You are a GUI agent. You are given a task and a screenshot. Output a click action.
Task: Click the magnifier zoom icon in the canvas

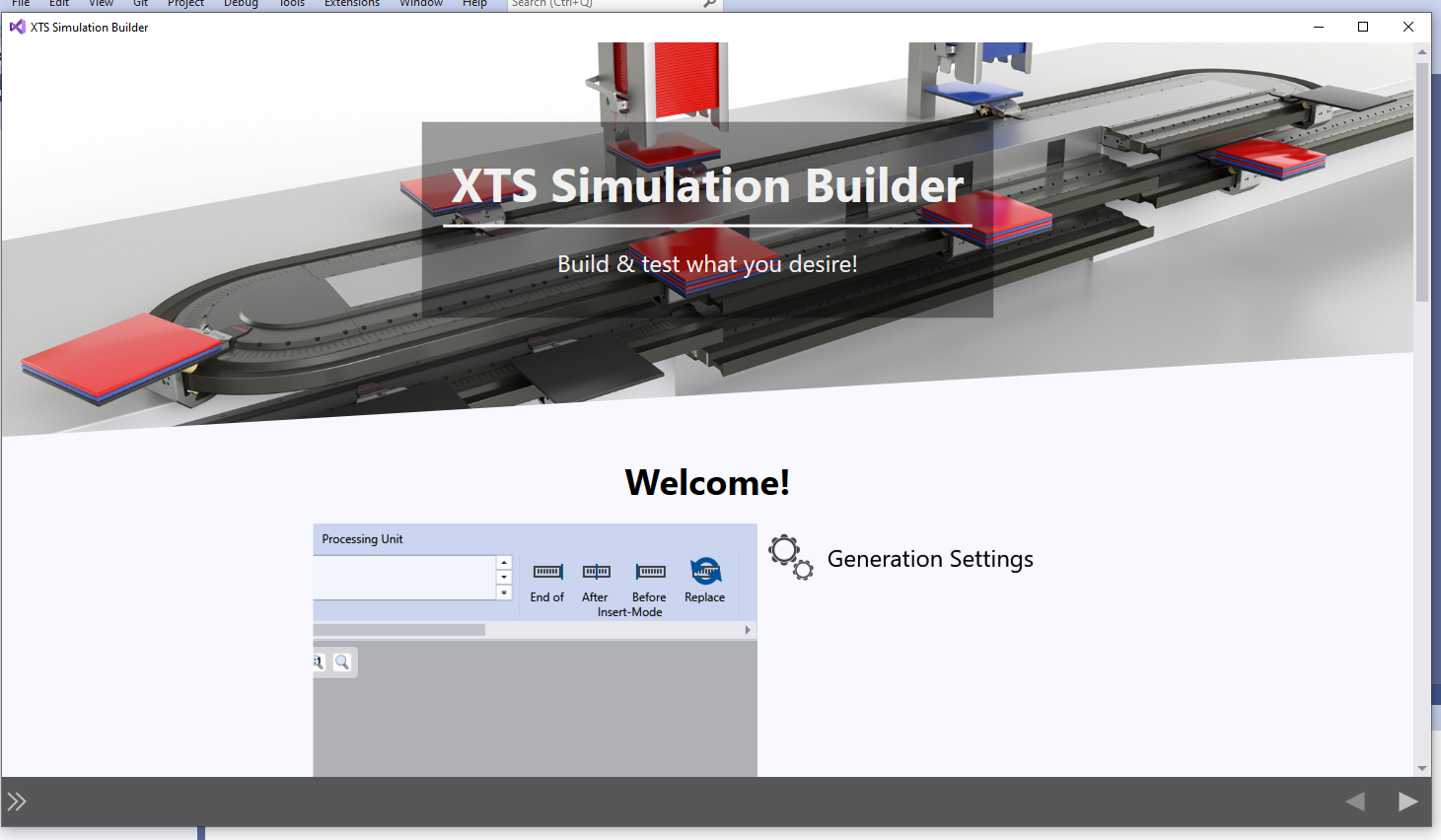[342, 663]
